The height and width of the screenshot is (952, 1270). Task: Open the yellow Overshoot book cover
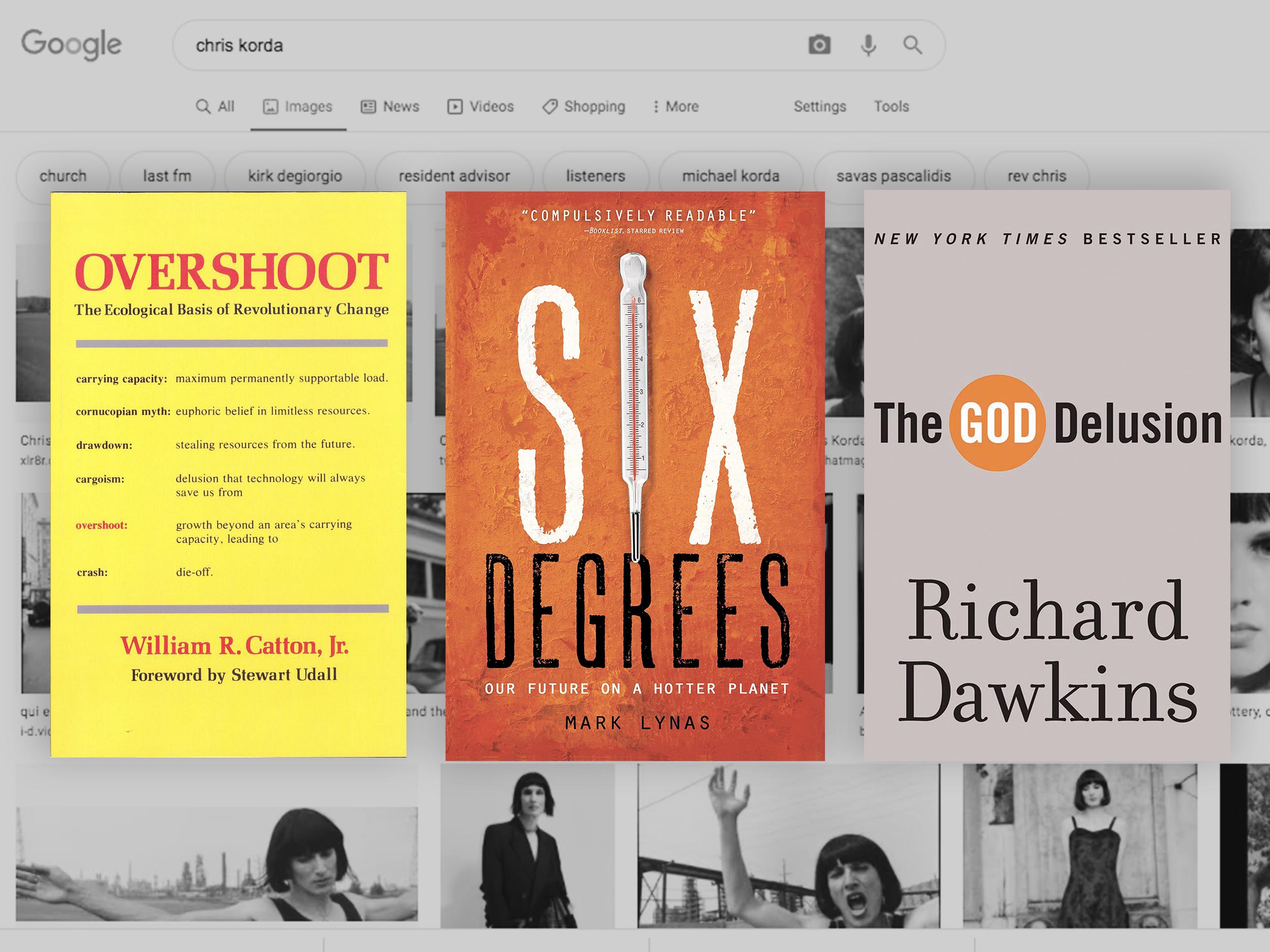tap(229, 475)
